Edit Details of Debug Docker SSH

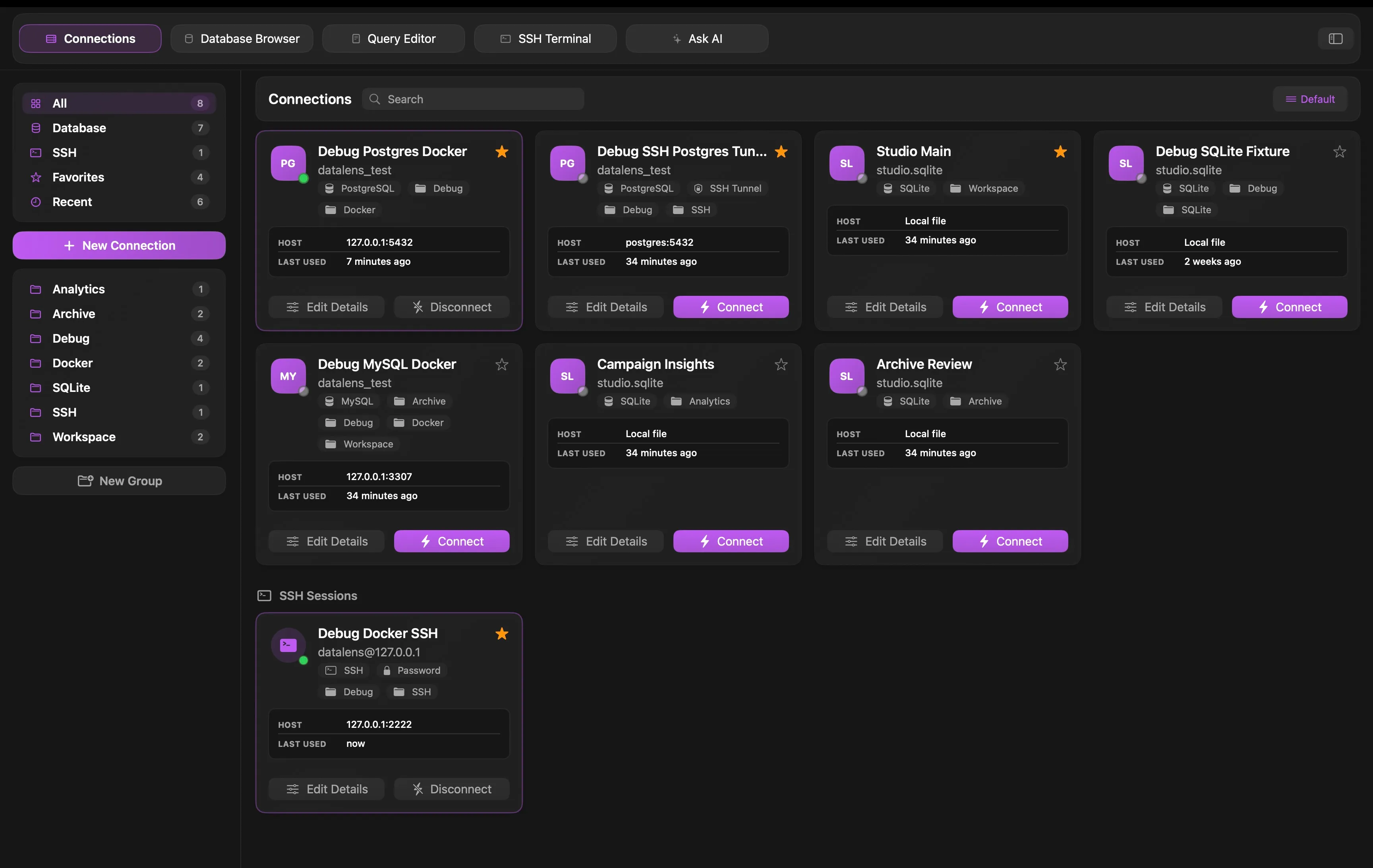pyautogui.click(x=327, y=789)
